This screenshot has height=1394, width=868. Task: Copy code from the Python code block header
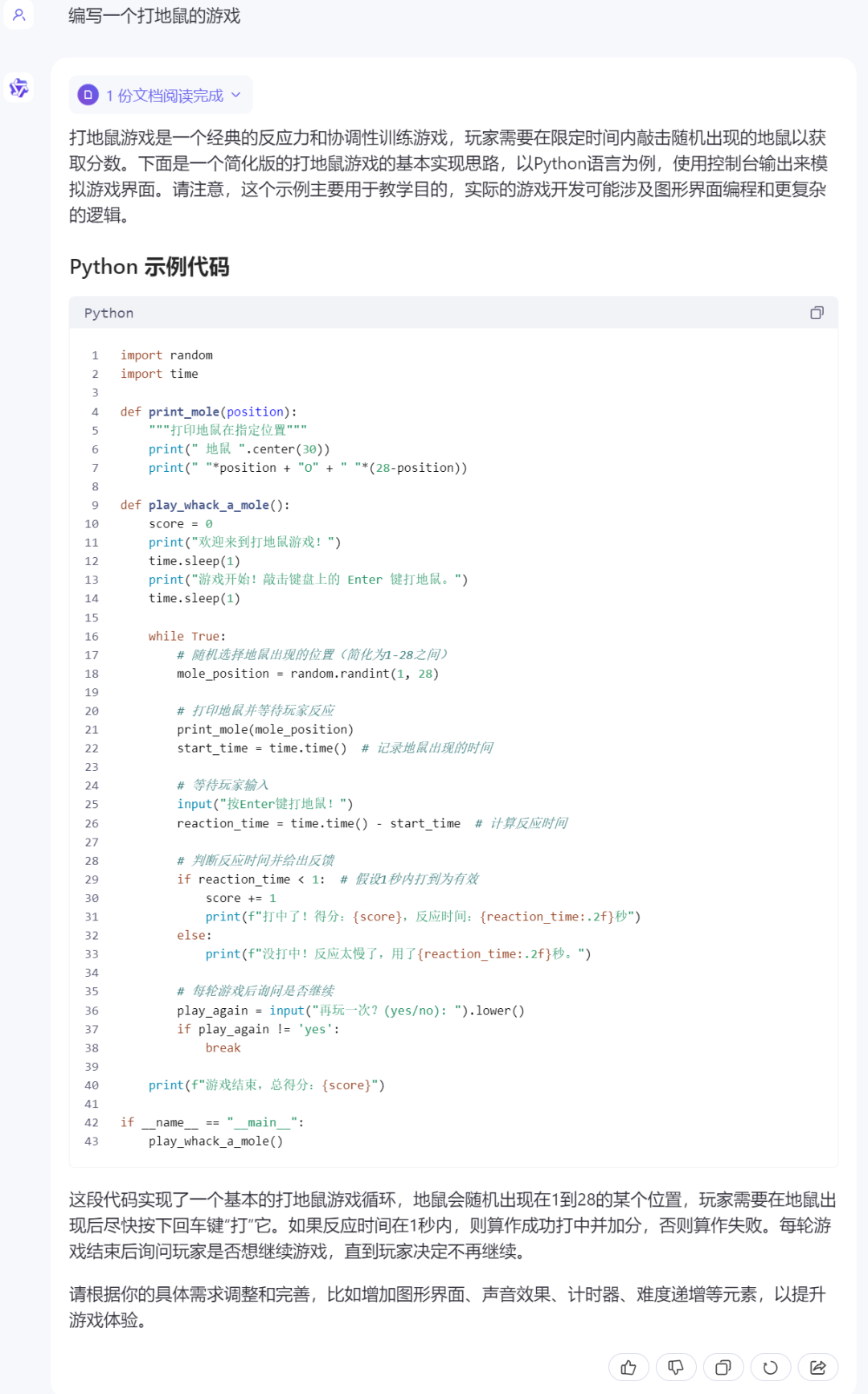pyautogui.click(x=817, y=313)
